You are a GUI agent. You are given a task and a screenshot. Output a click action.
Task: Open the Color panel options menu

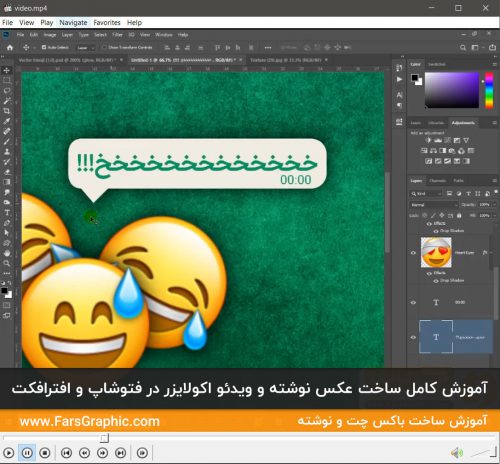click(495, 64)
